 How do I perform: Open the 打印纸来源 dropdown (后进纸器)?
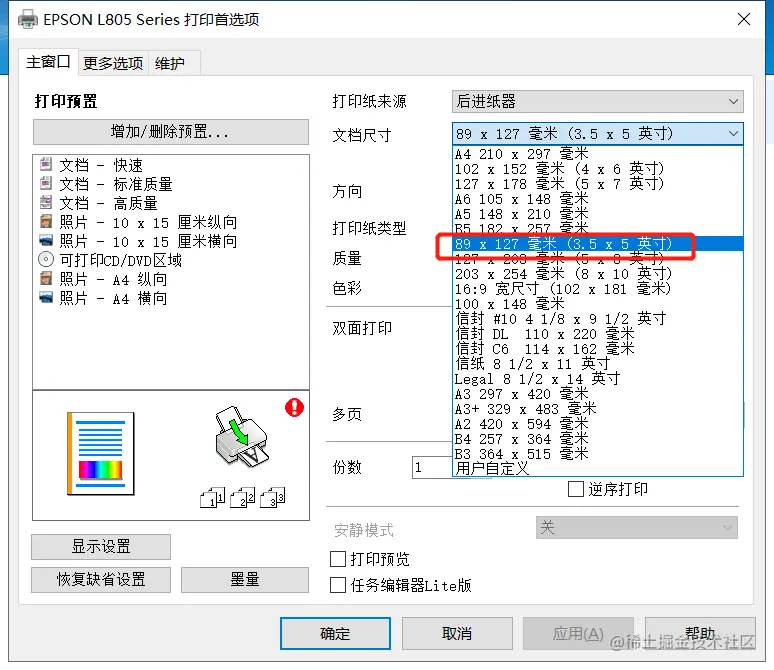598,101
